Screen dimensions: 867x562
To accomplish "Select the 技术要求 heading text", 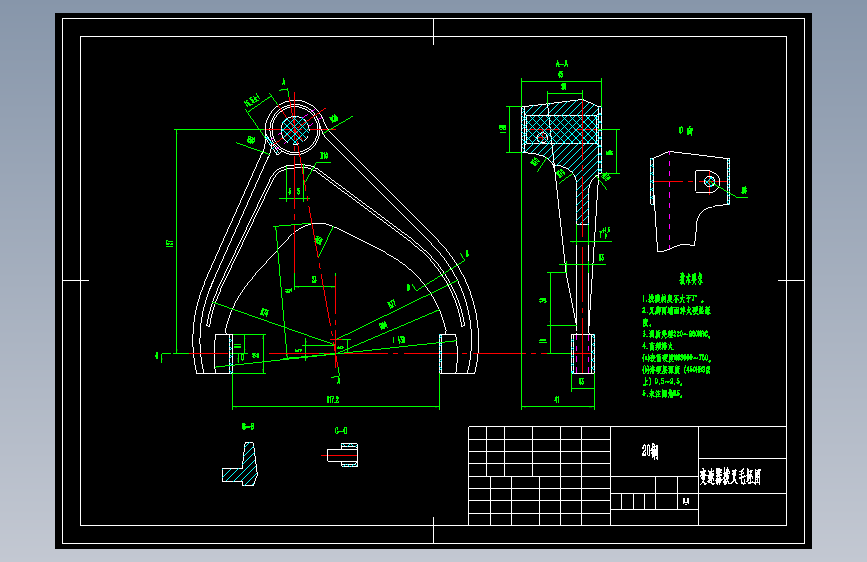I will [691, 279].
